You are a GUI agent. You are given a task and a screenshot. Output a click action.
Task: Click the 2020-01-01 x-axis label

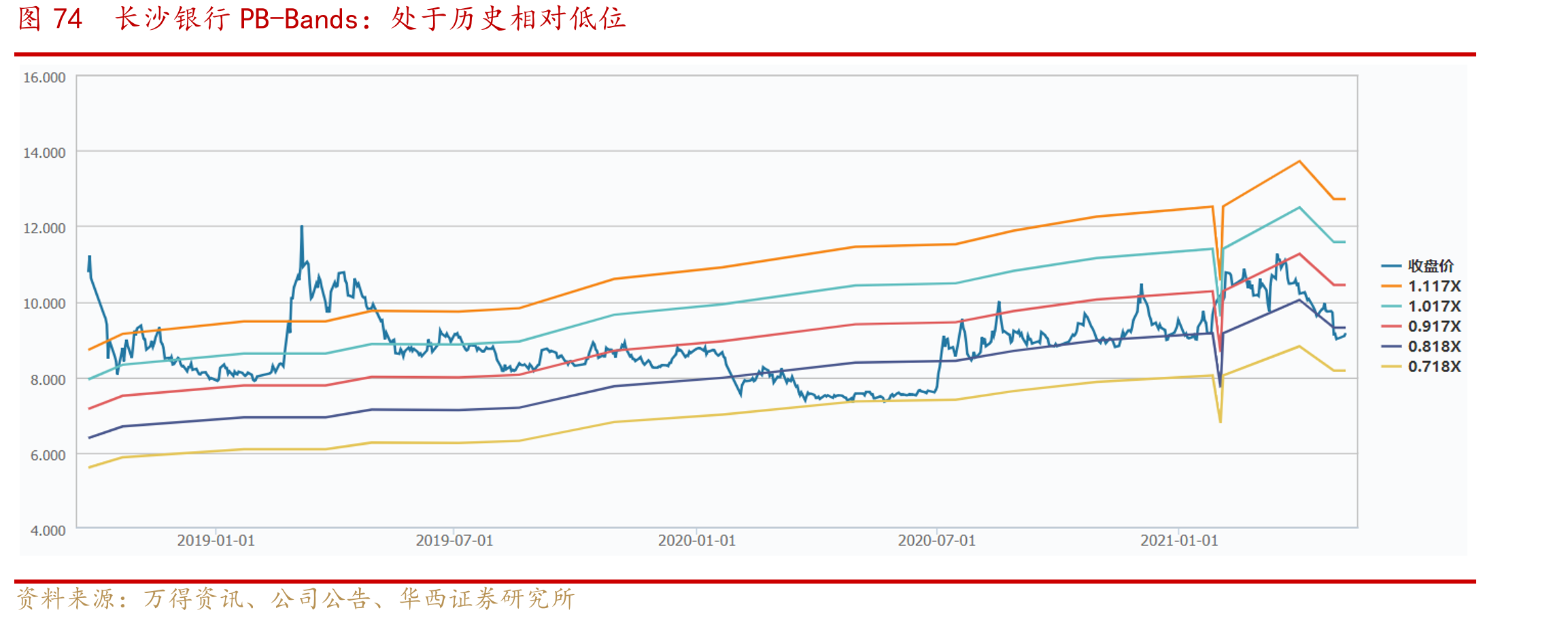click(x=696, y=541)
